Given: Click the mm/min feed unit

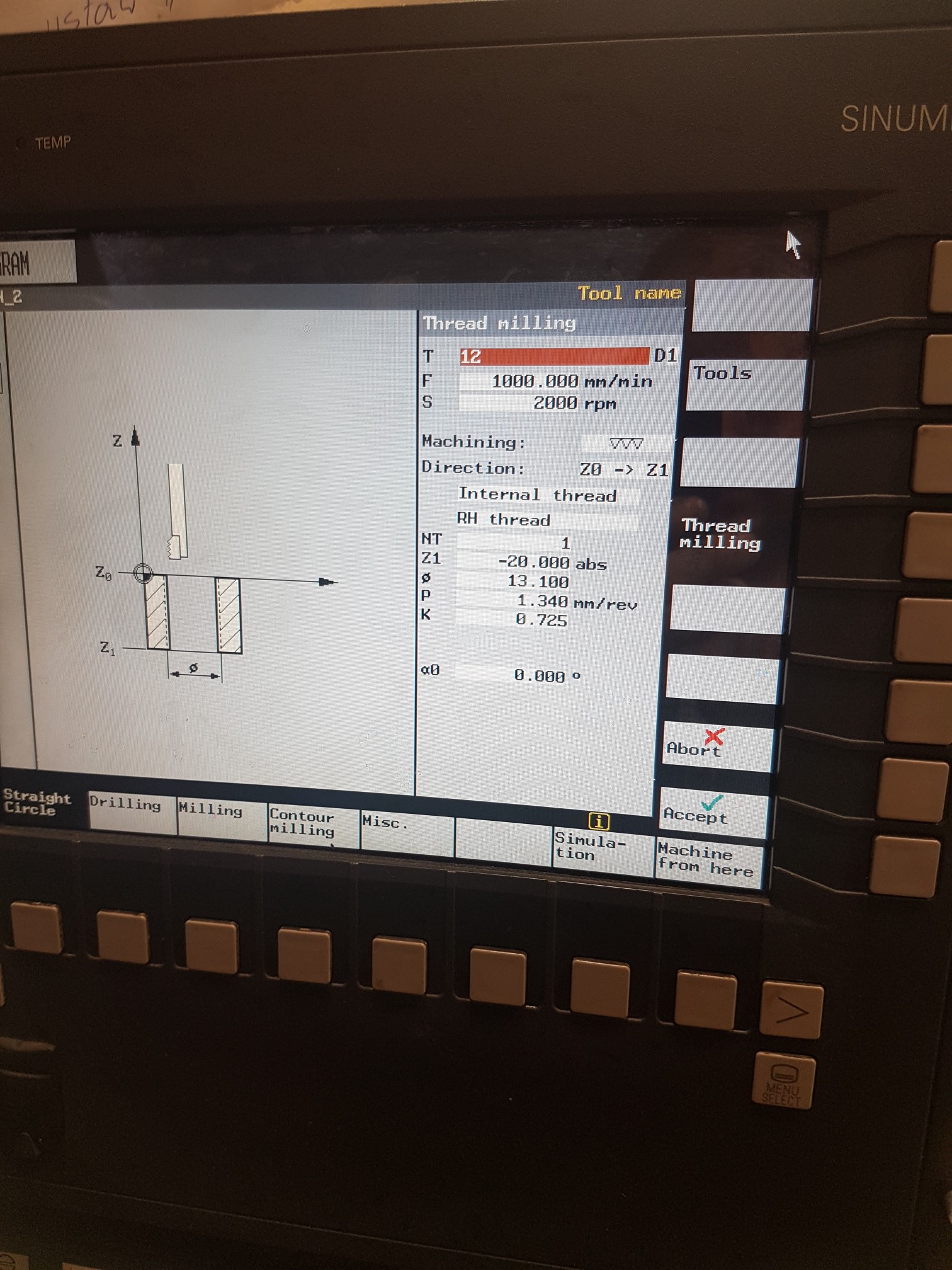Looking at the screenshot, I should (618, 382).
